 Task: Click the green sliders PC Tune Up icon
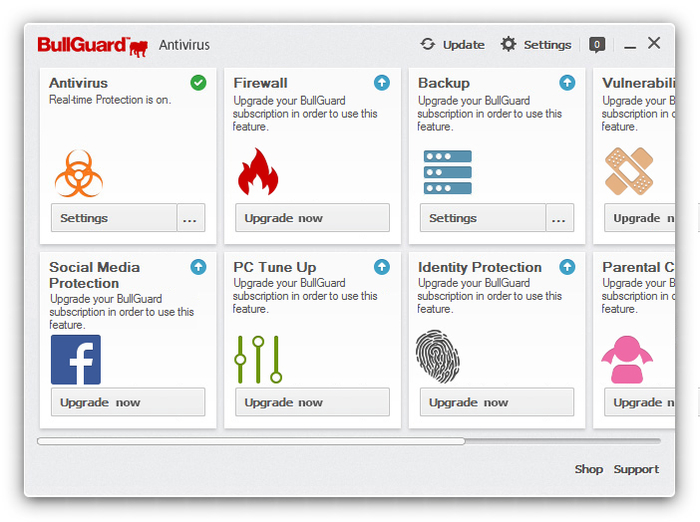259,359
